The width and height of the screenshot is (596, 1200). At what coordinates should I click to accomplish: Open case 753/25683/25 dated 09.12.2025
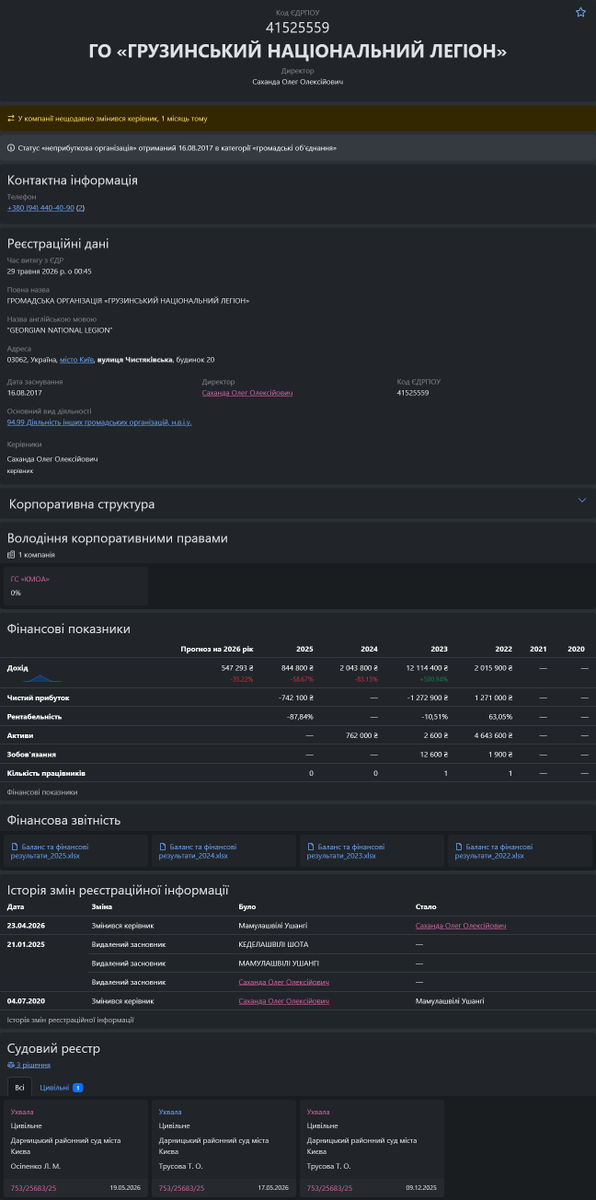click(x=330, y=1188)
